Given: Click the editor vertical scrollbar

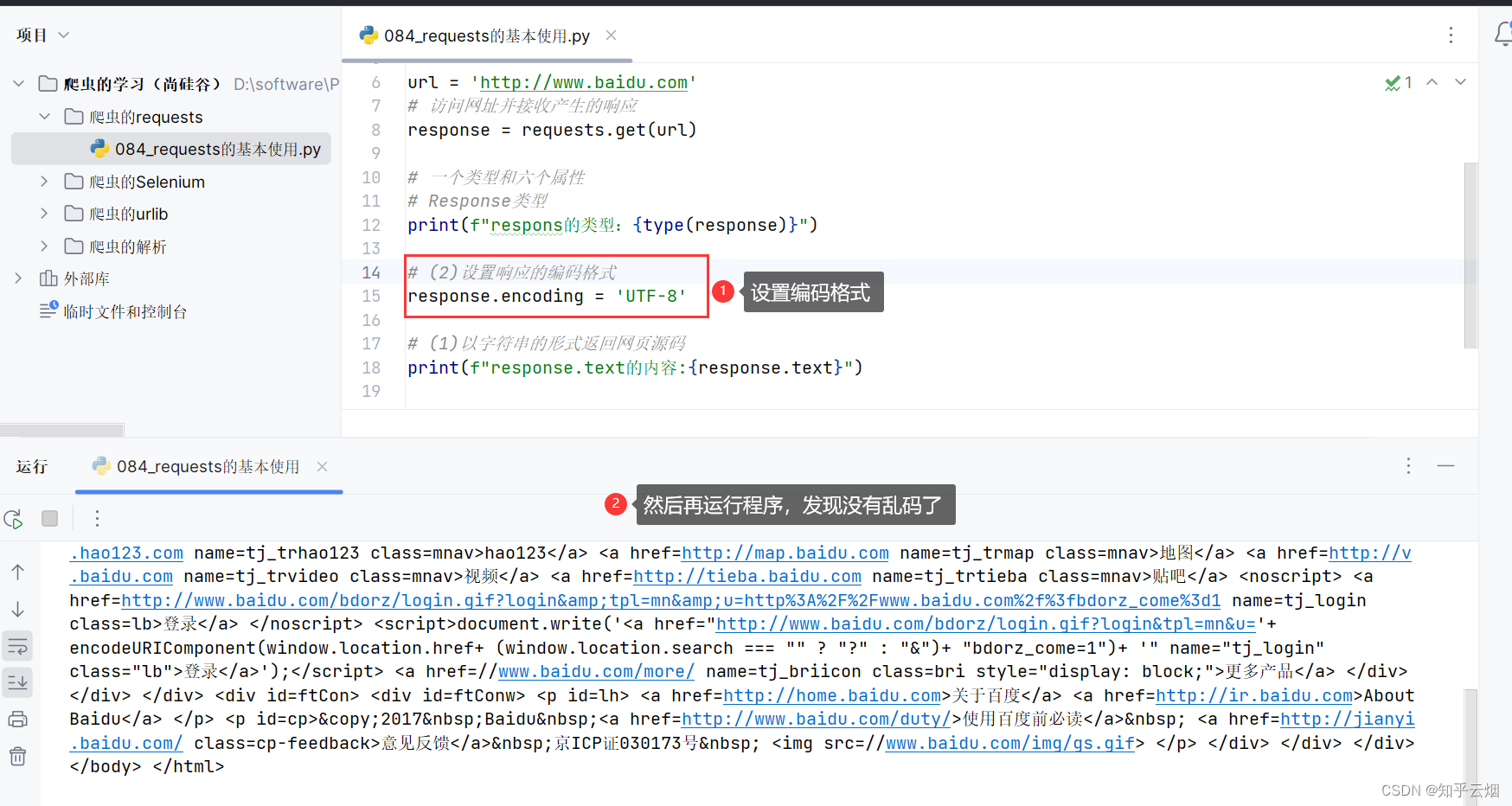Looking at the screenshot, I should coord(1470,255).
